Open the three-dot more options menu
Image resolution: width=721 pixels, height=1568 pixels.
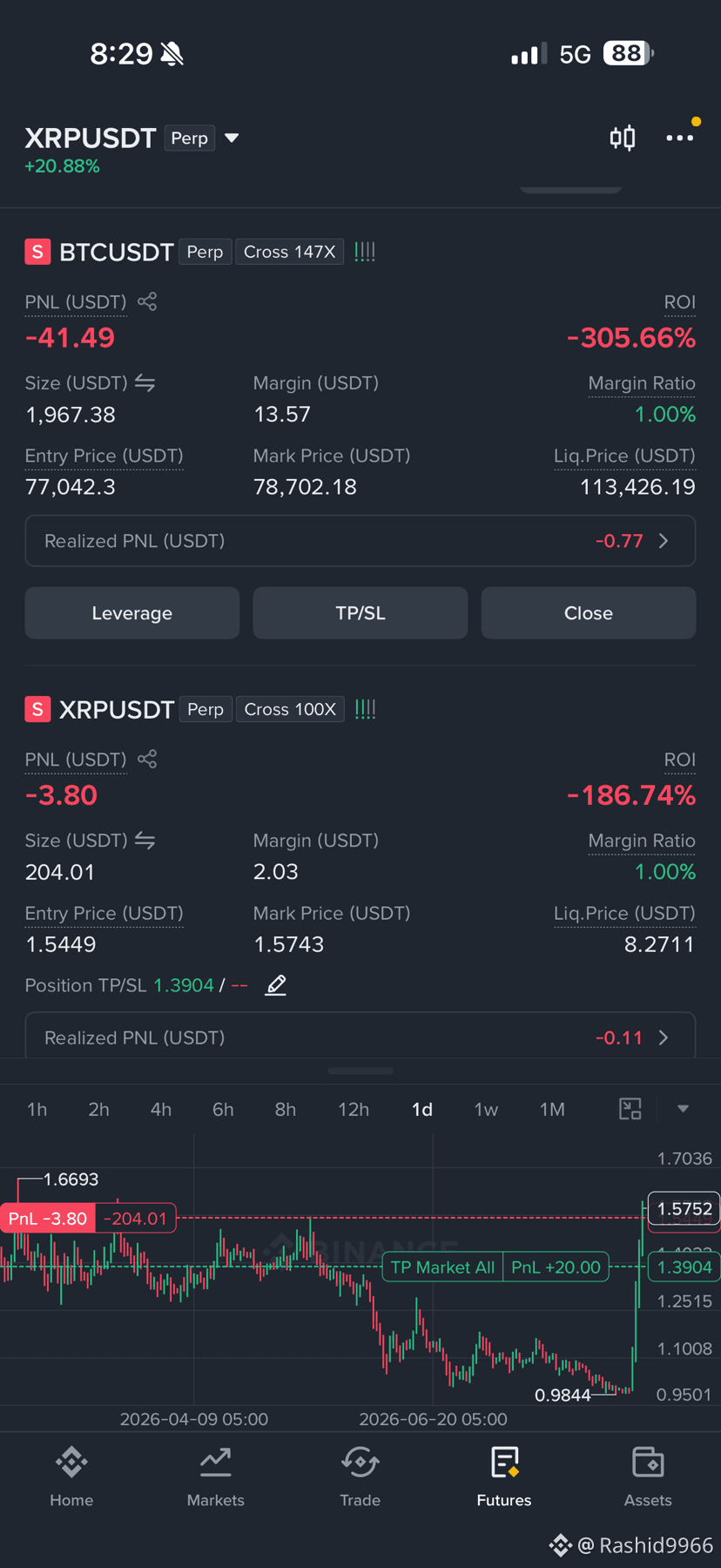tap(679, 138)
